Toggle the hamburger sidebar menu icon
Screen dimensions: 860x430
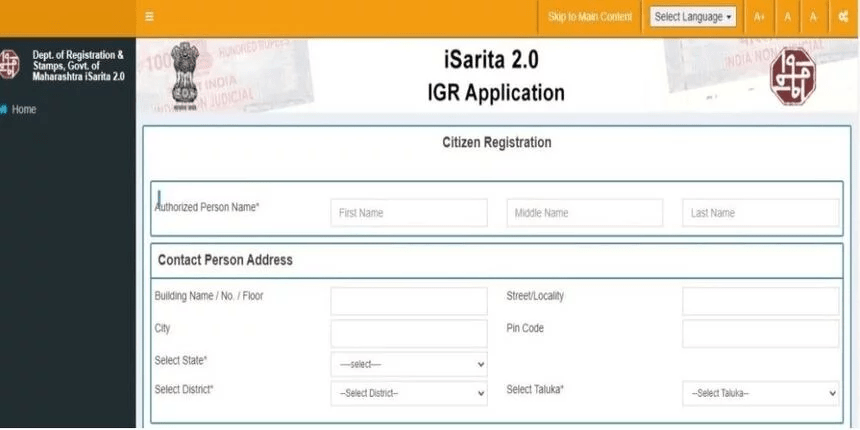[x=149, y=17]
